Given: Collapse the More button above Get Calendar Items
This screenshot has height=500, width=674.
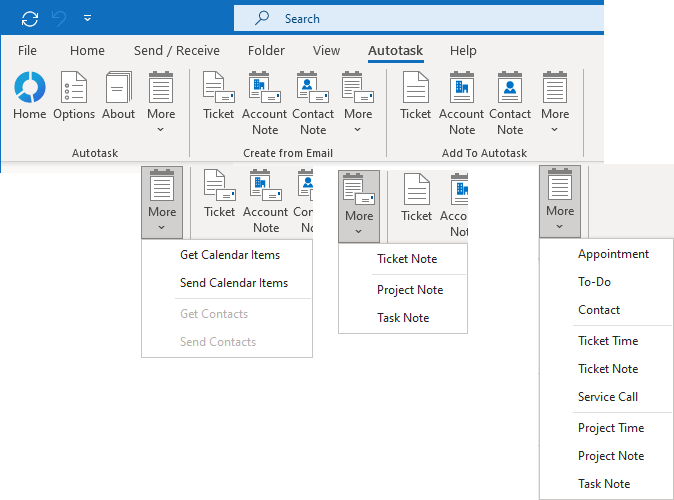Looking at the screenshot, I should [x=162, y=201].
